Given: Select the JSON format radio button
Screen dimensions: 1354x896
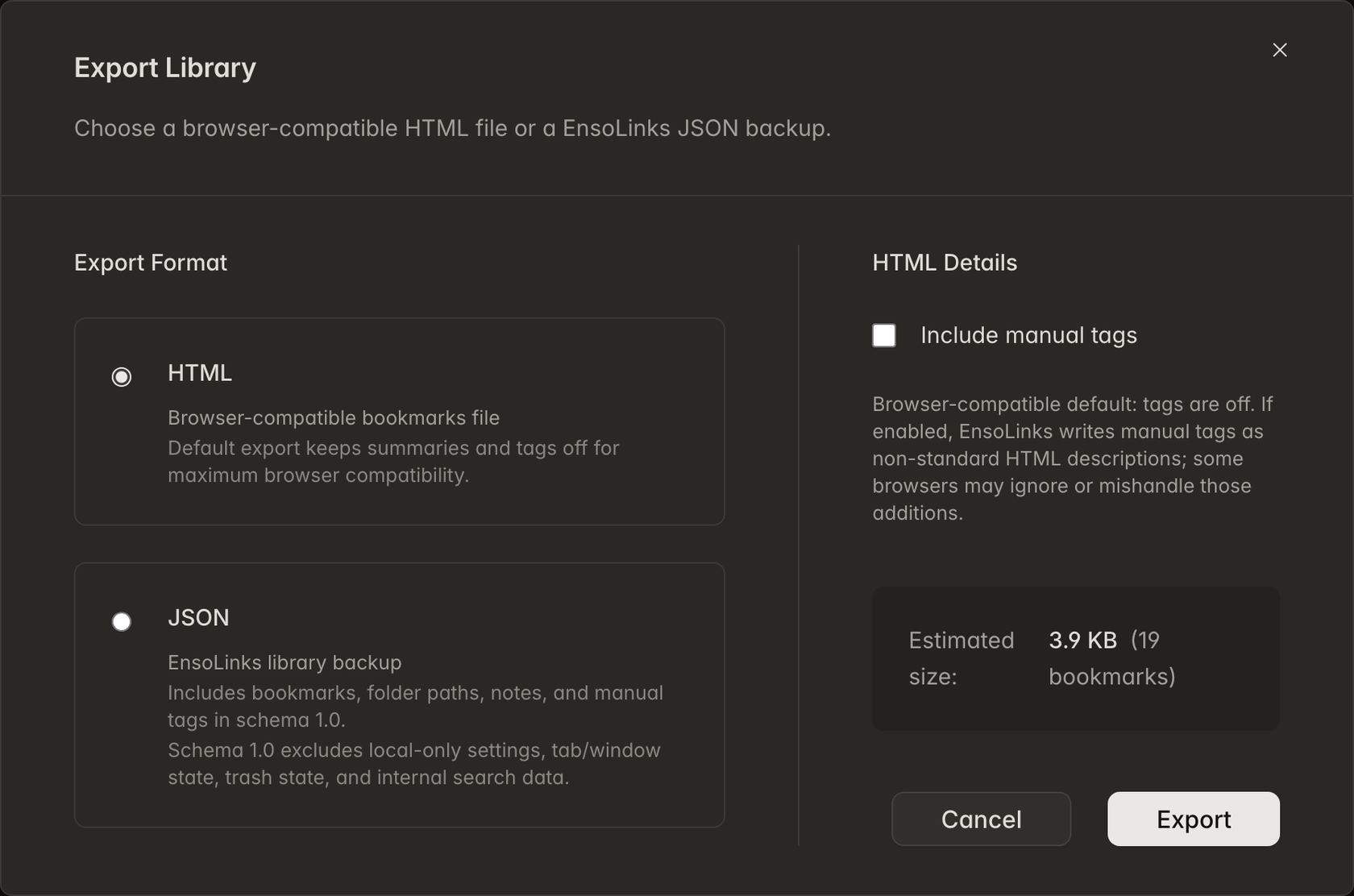Looking at the screenshot, I should (122, 621).
